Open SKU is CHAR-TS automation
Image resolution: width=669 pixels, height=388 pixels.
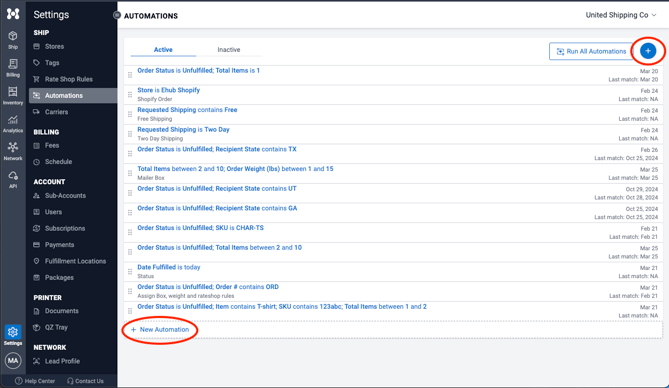[x=201, y=228]
